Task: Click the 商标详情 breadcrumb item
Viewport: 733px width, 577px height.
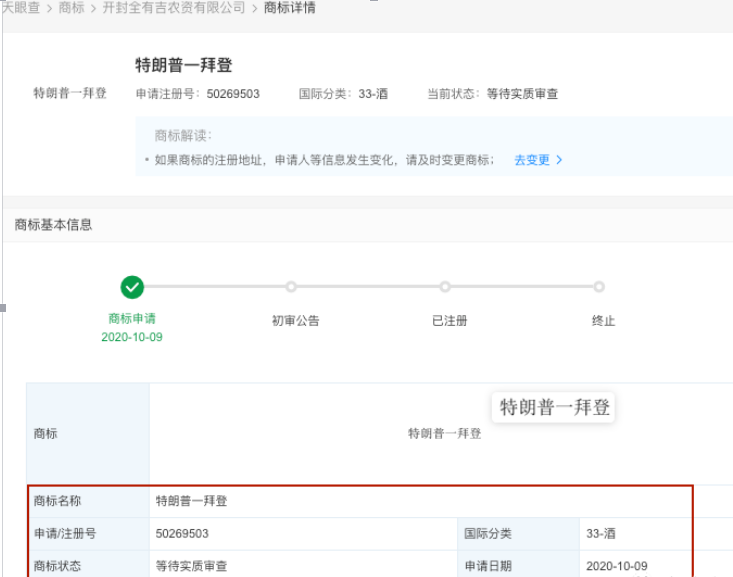Action: click(x=290, y=8)
